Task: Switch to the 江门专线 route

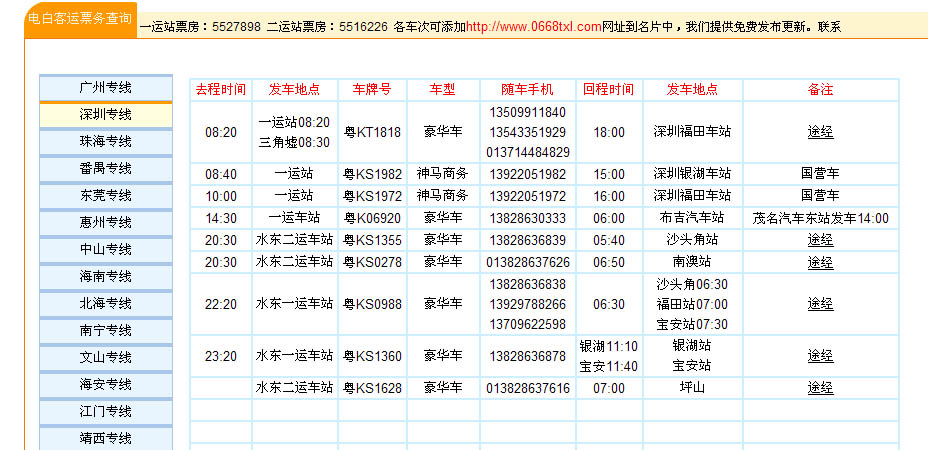Action: pos(106,412)
